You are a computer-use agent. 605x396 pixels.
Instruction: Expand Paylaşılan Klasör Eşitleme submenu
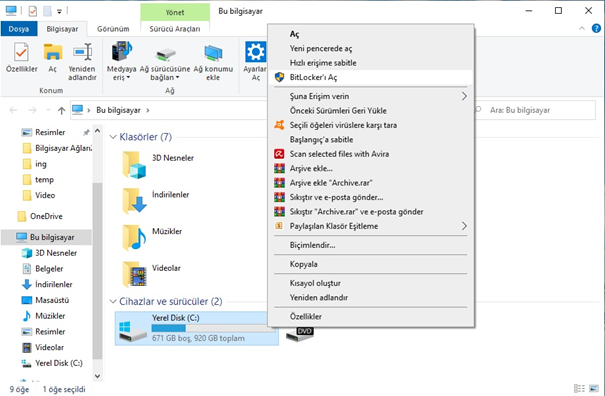tap(371, 226)
